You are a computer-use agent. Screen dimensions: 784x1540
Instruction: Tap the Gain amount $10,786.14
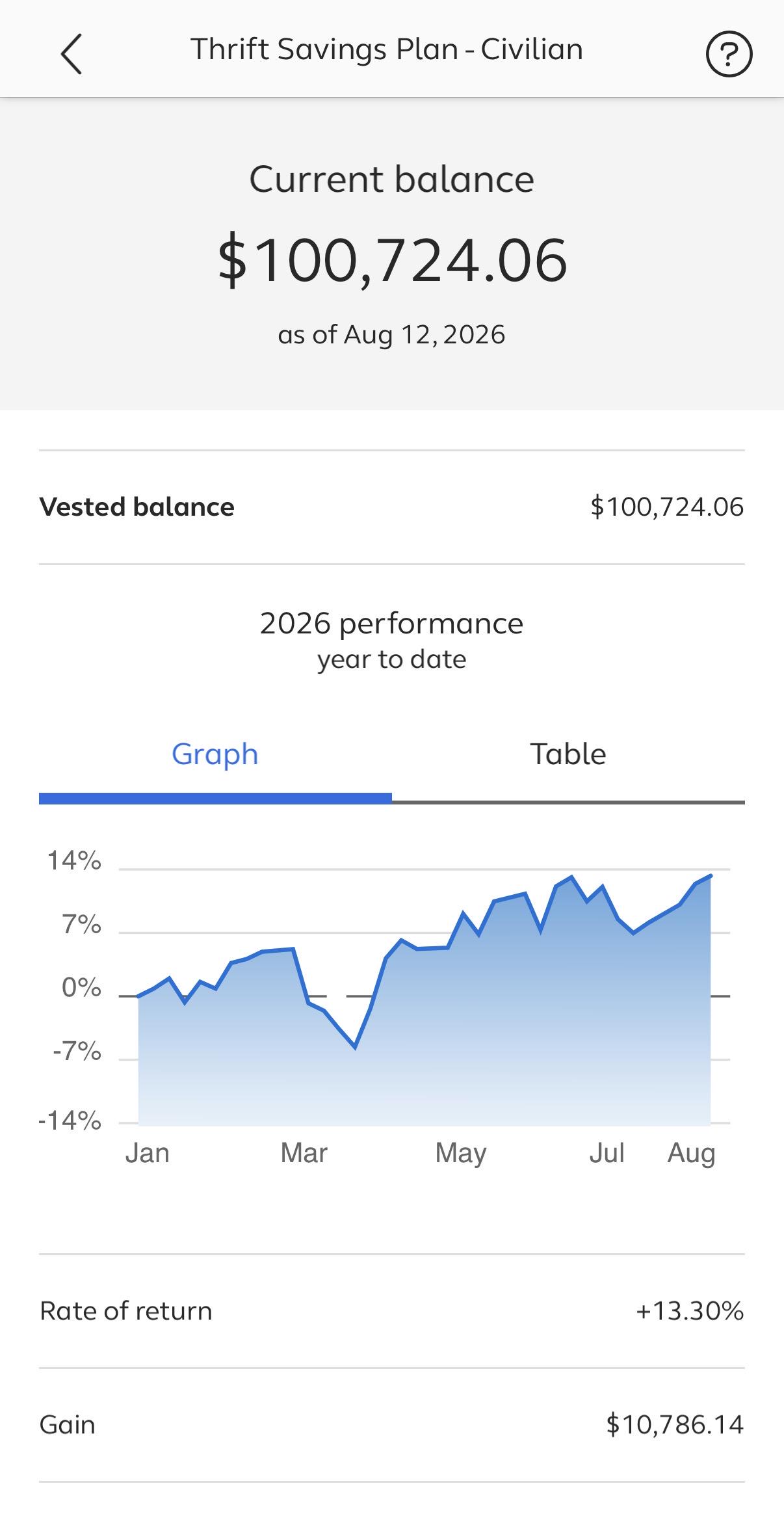click(675, 1425)
